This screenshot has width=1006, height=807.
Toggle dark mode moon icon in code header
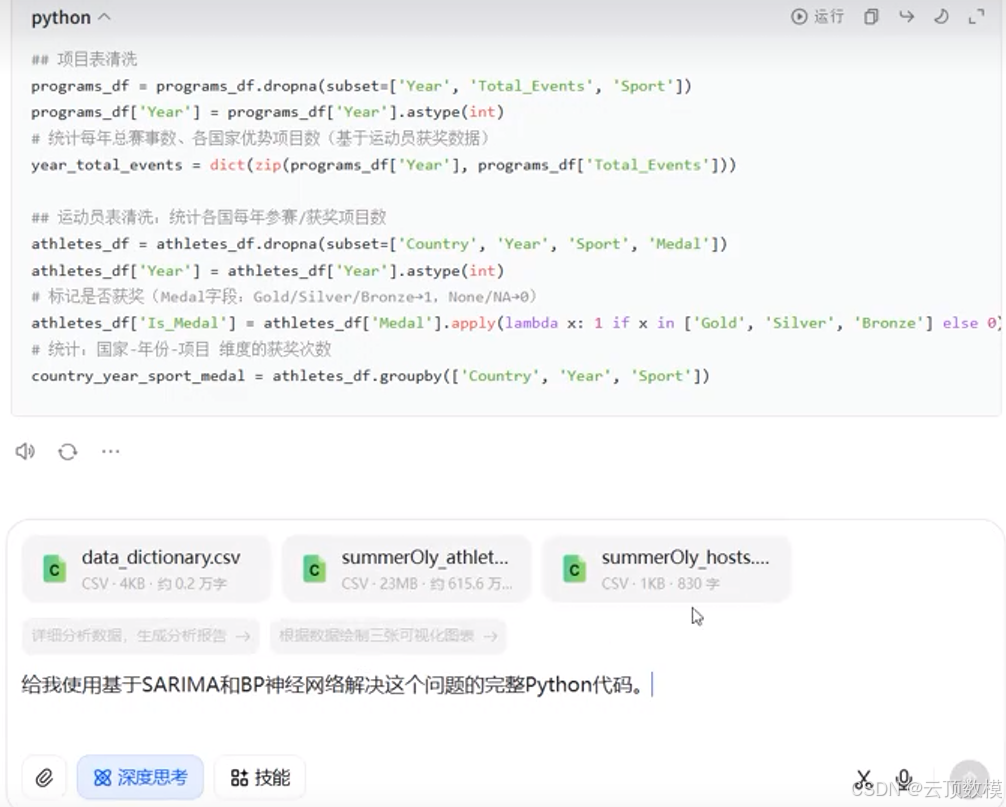[941, 17]
